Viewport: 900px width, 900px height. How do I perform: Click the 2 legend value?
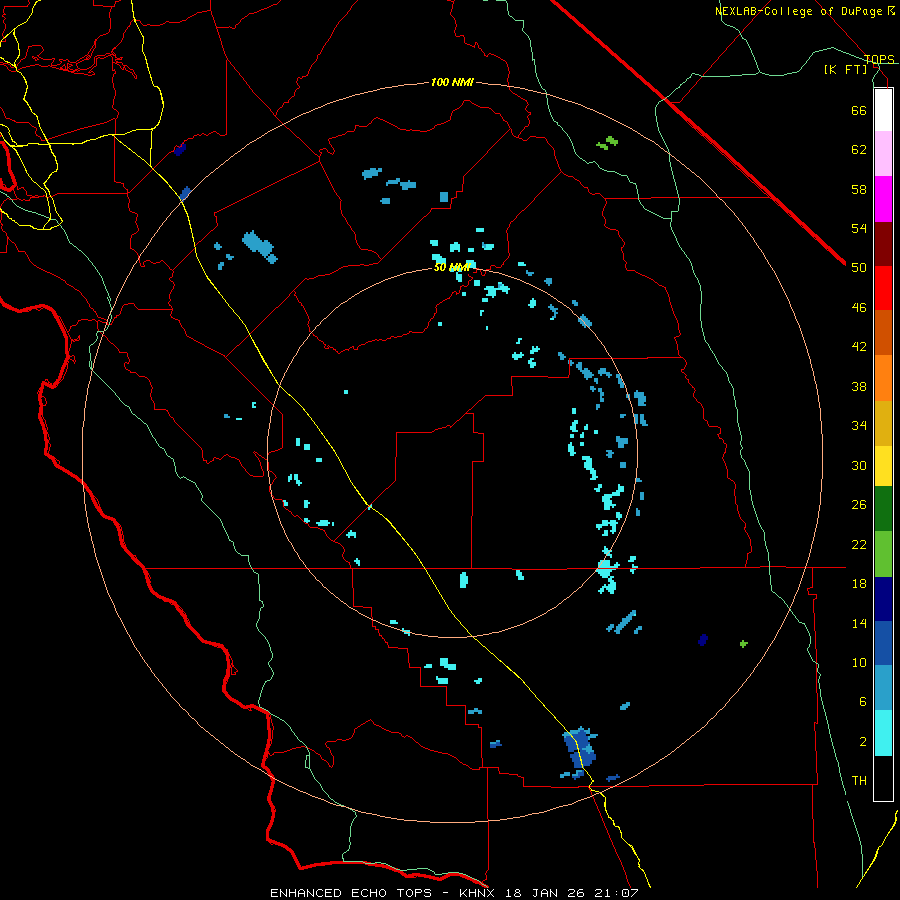[862, 742]
